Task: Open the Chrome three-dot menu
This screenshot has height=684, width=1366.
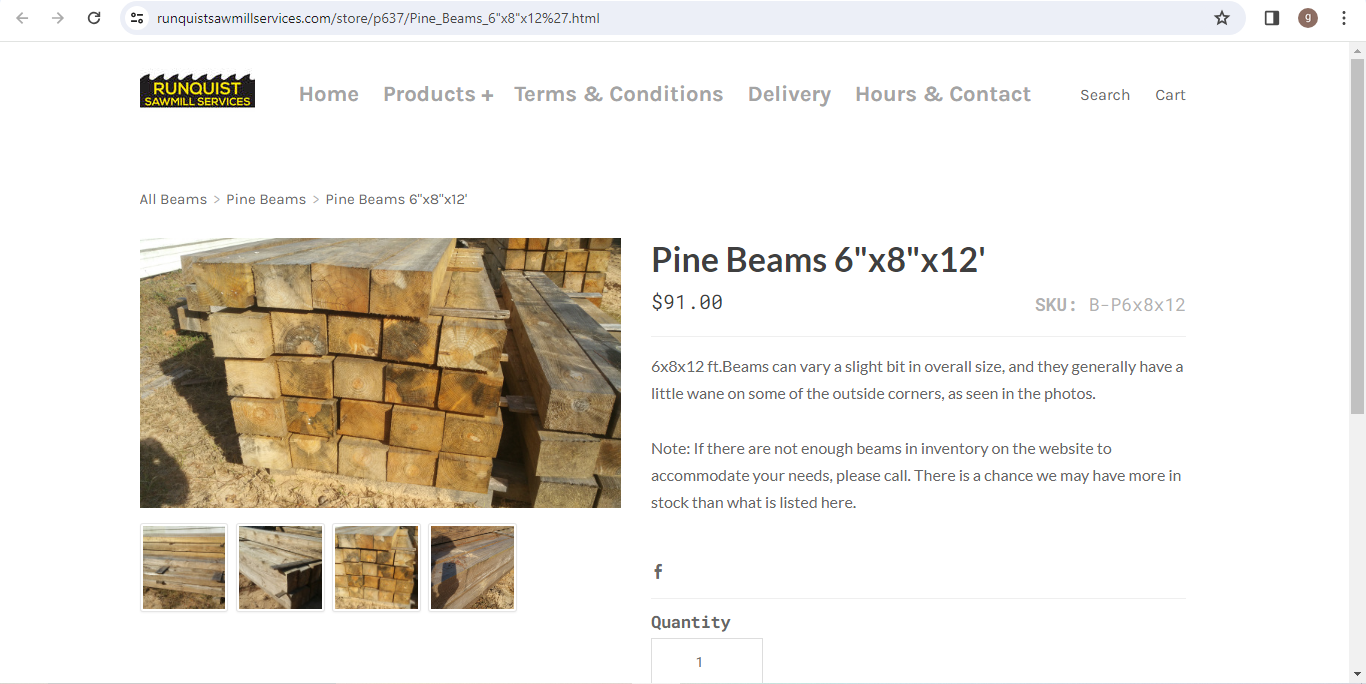Action: pyautogui.click(x=1344, y=18)
